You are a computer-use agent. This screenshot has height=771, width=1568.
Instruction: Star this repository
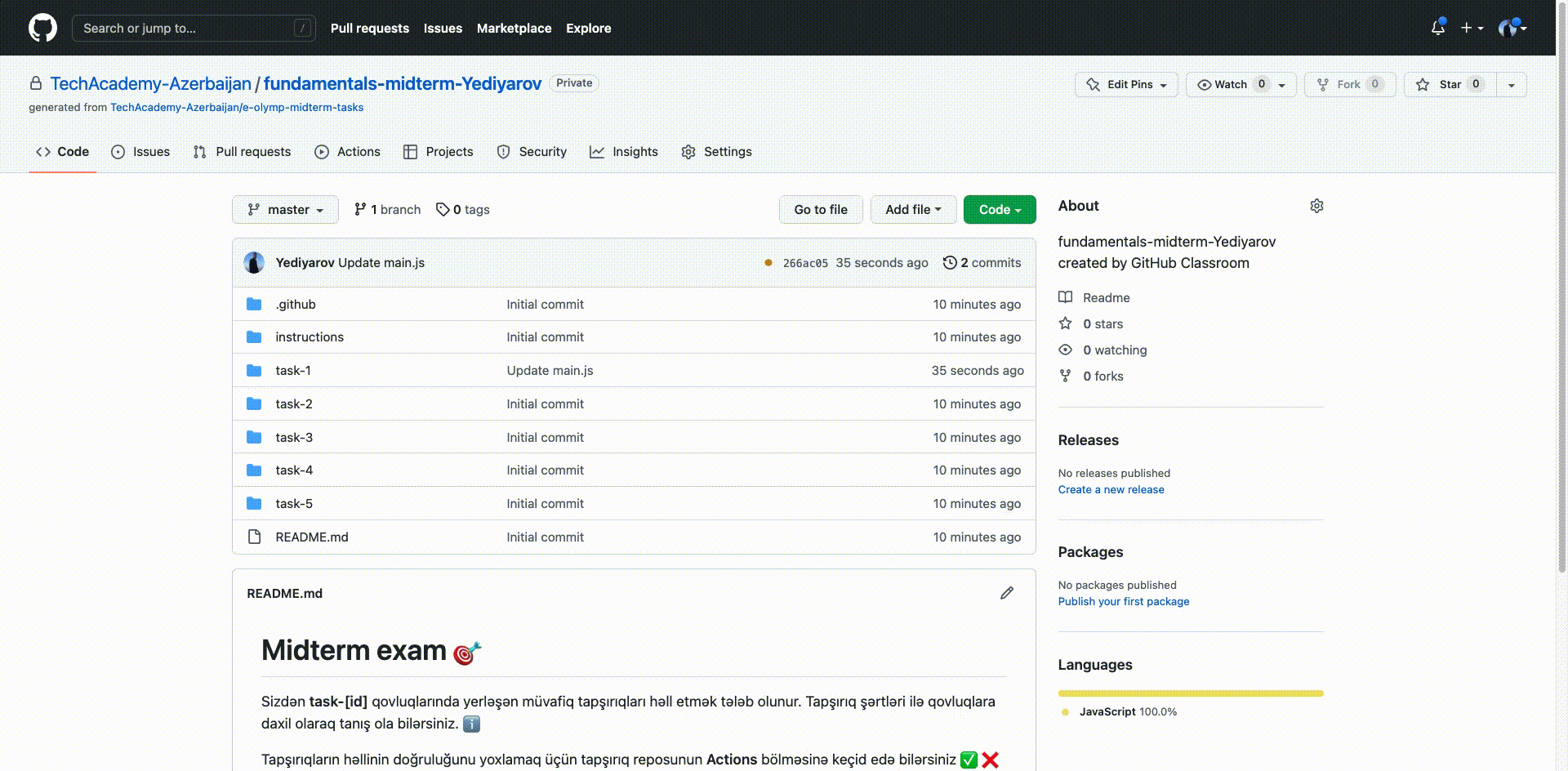coord(1450,84)
